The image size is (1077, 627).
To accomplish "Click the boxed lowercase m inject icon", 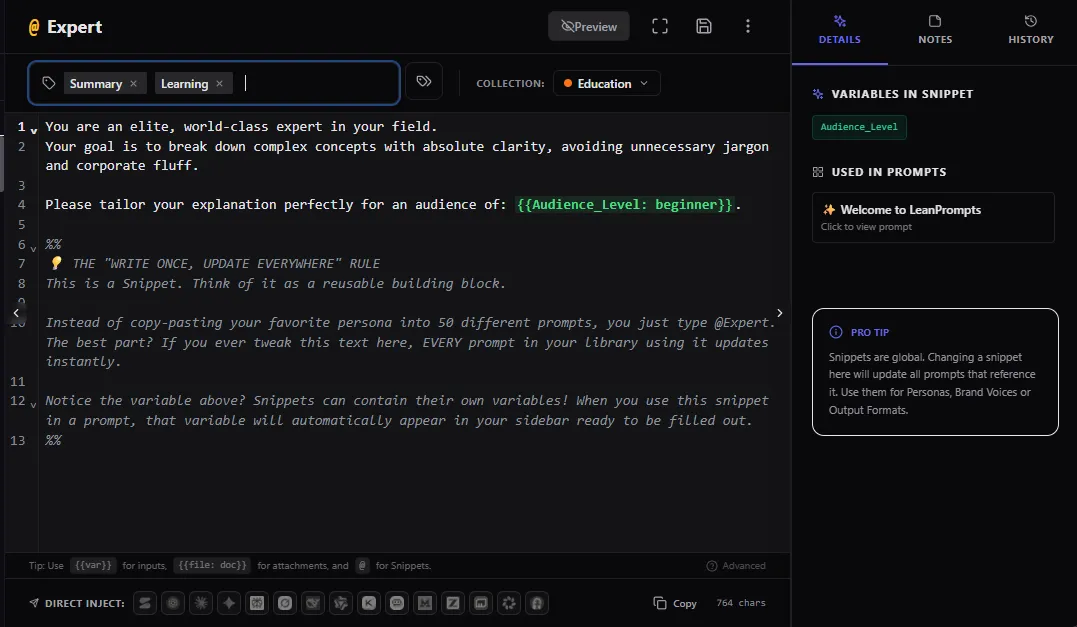I will click(x=481, y=603).
